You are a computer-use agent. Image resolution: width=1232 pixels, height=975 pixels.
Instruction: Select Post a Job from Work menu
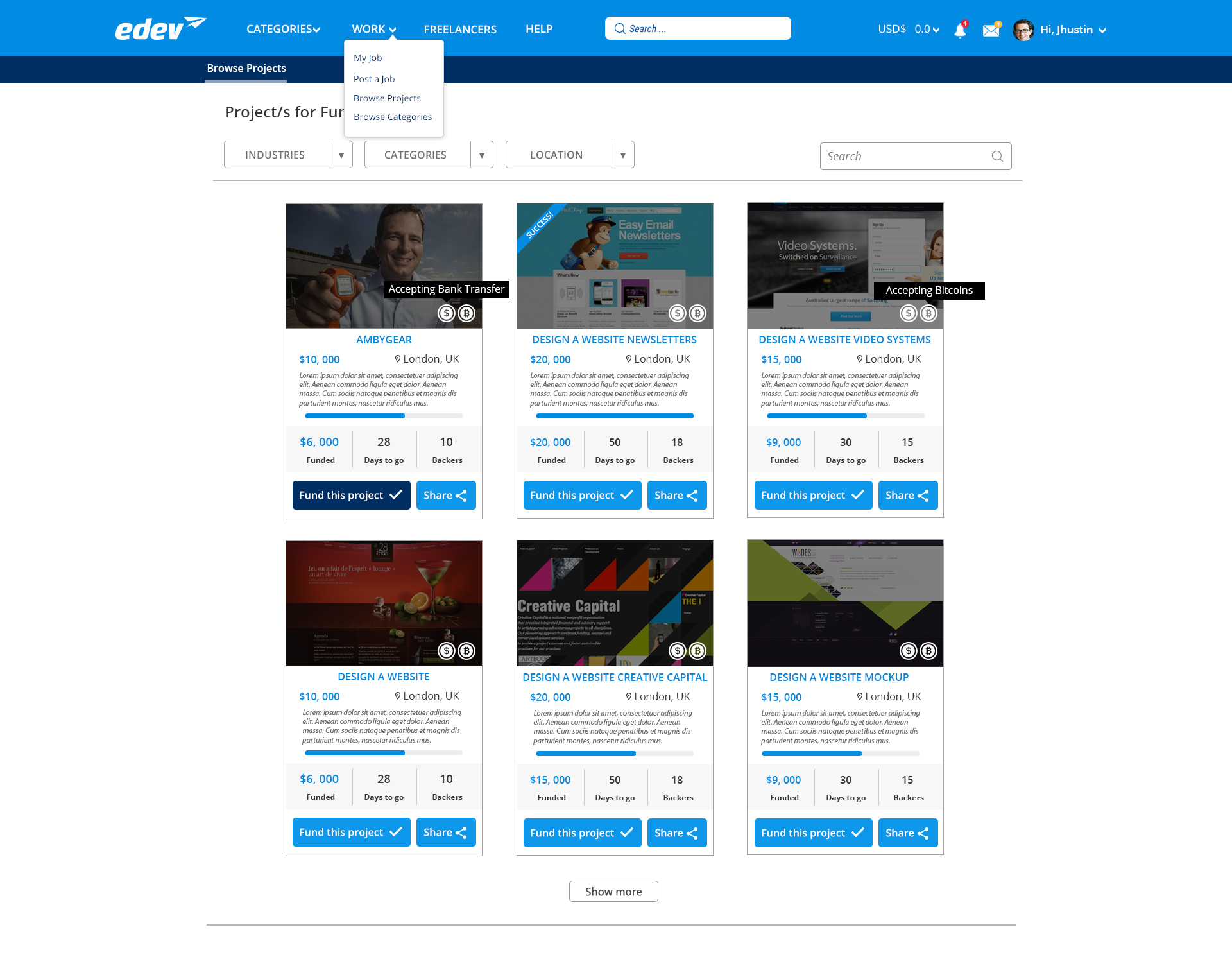pos(374,79)
